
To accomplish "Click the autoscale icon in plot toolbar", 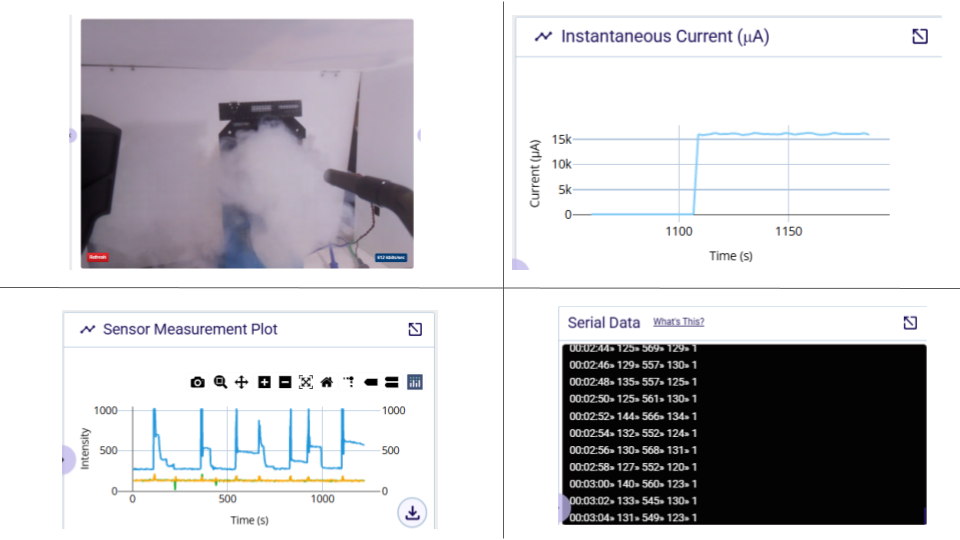I will click(306, 382).
